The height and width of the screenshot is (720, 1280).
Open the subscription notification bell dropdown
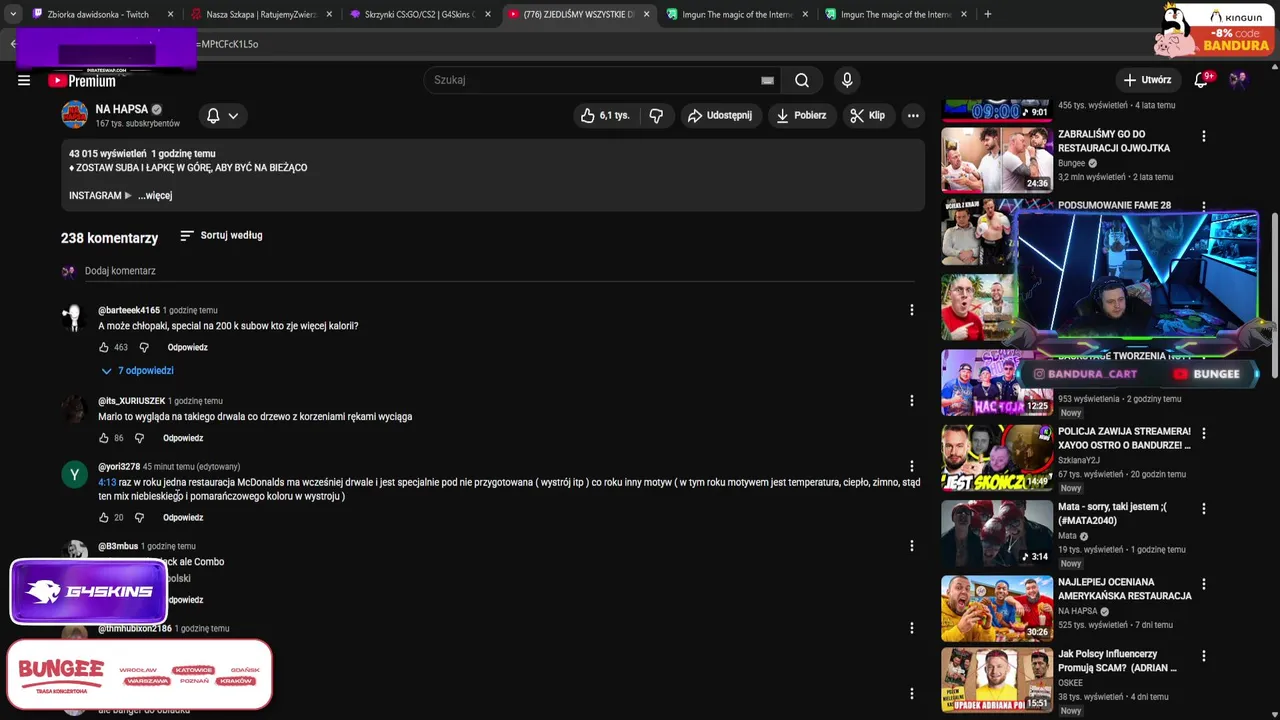[222, 116]
